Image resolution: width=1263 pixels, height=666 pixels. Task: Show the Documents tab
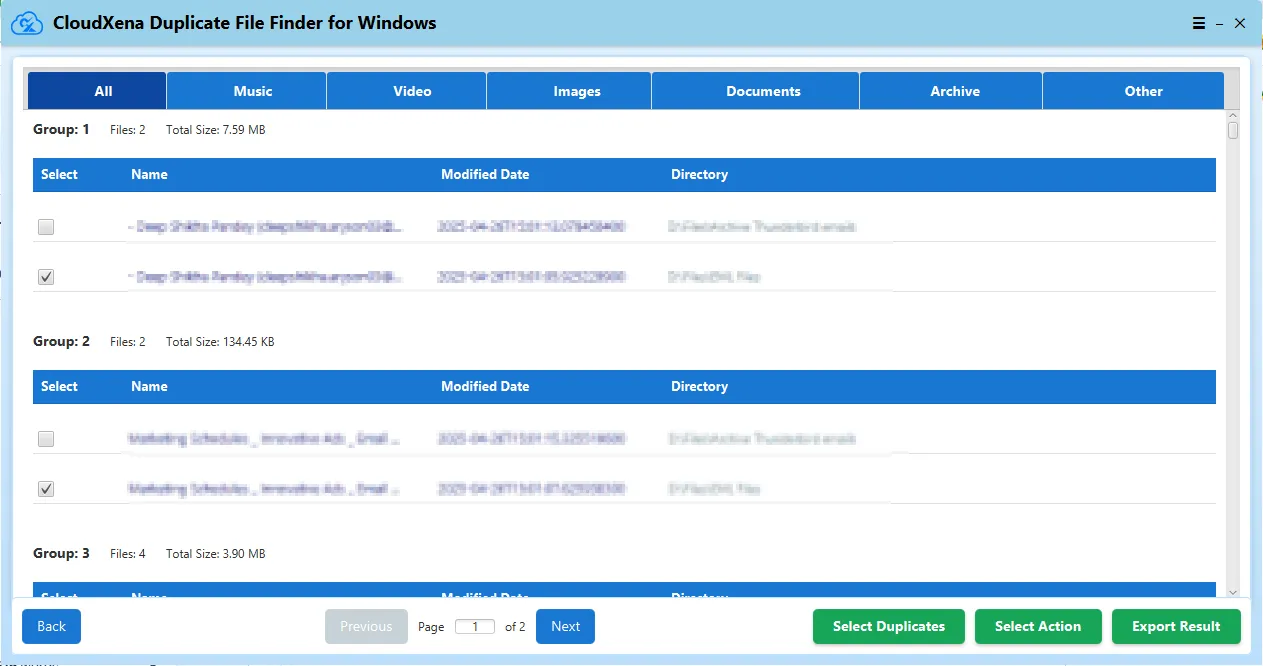pyautogui.click(x=763, y=91)
